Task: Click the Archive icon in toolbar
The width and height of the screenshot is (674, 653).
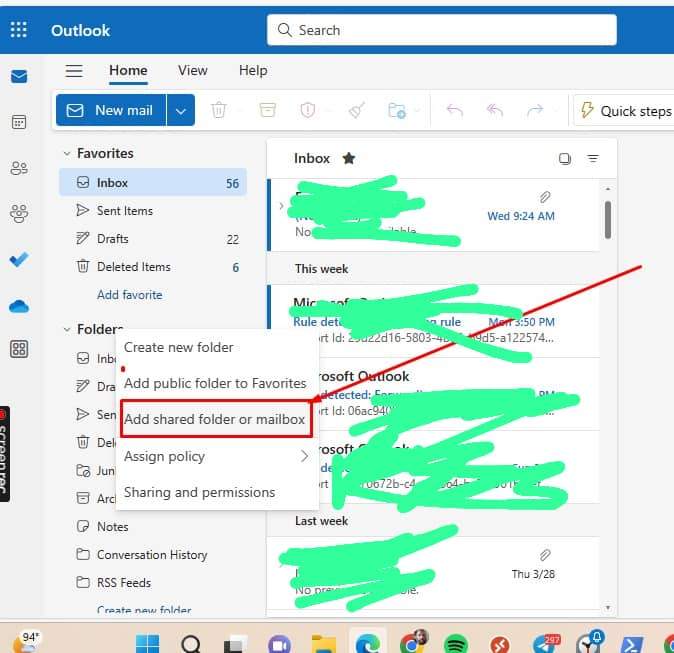Action: (x=267, y=110)
